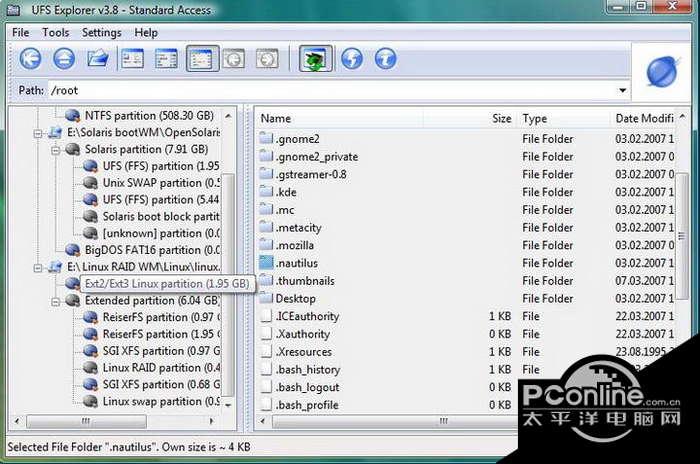Select the [unknown] partition item
Screen dimensions: 700x464
tap(161, 234)
